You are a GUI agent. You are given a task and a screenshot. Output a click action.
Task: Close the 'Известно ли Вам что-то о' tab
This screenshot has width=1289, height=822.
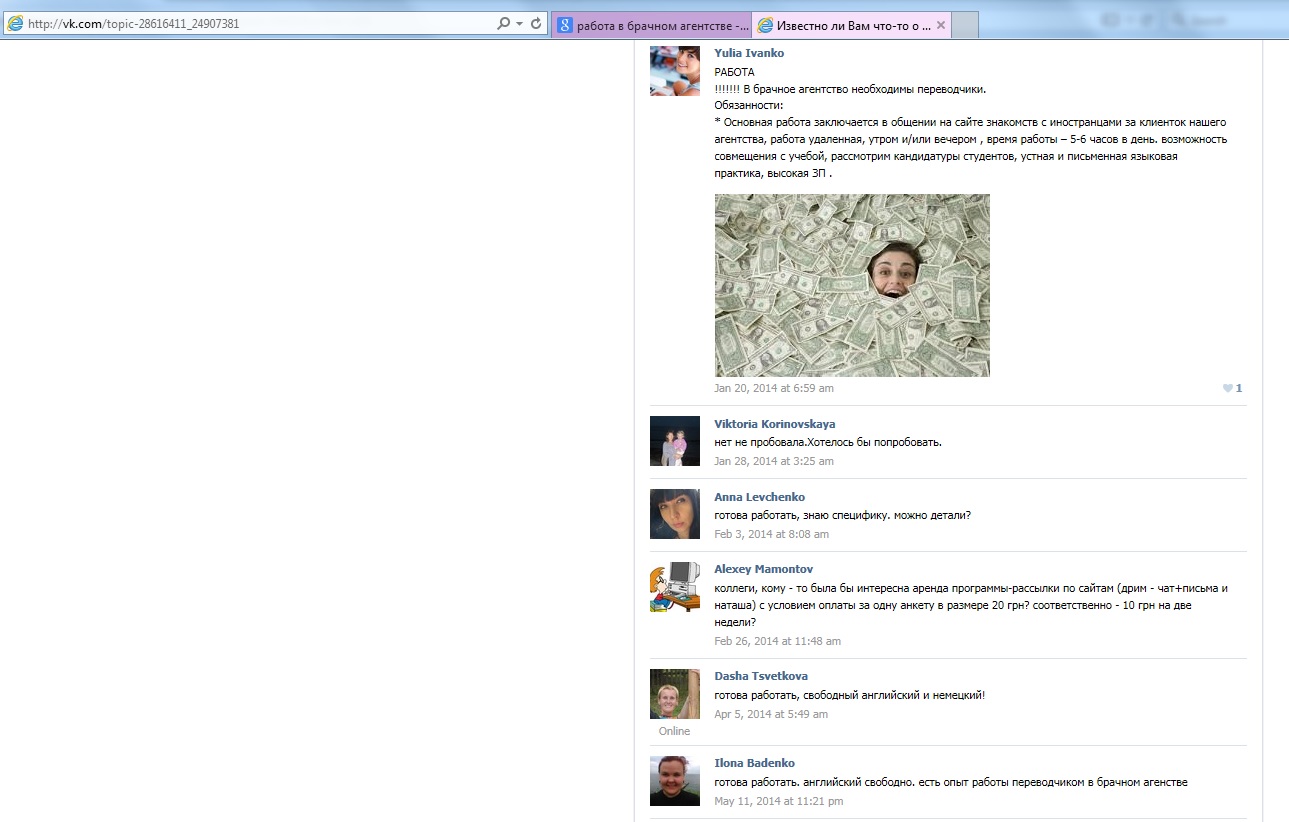tap(940, 25)
